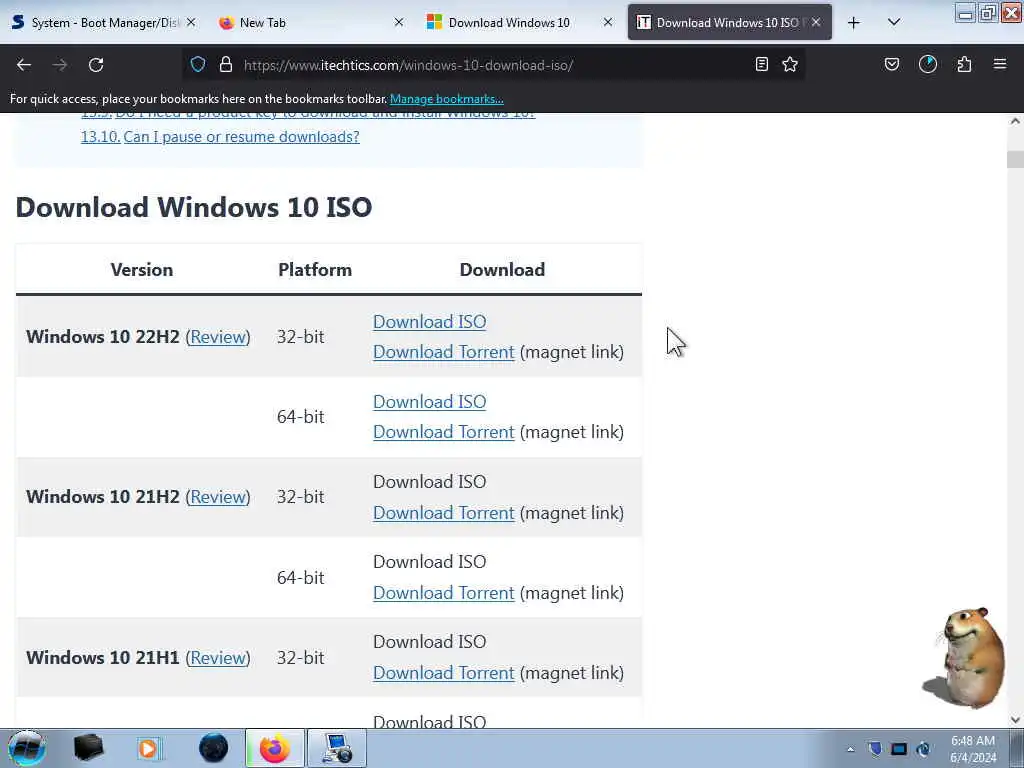Close the Download Windows 10 Microsoft tab
The width and height of the screenshot is (1024, 768).
click(x=608, y=22)
